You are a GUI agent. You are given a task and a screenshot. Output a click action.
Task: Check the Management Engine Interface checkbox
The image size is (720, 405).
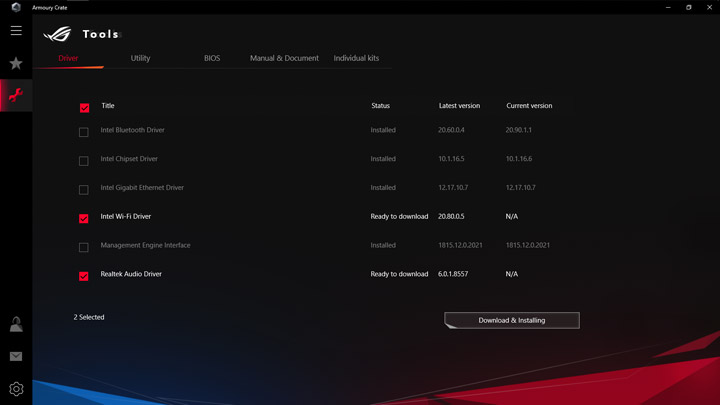pyautogui.click(x=84, y=248)
